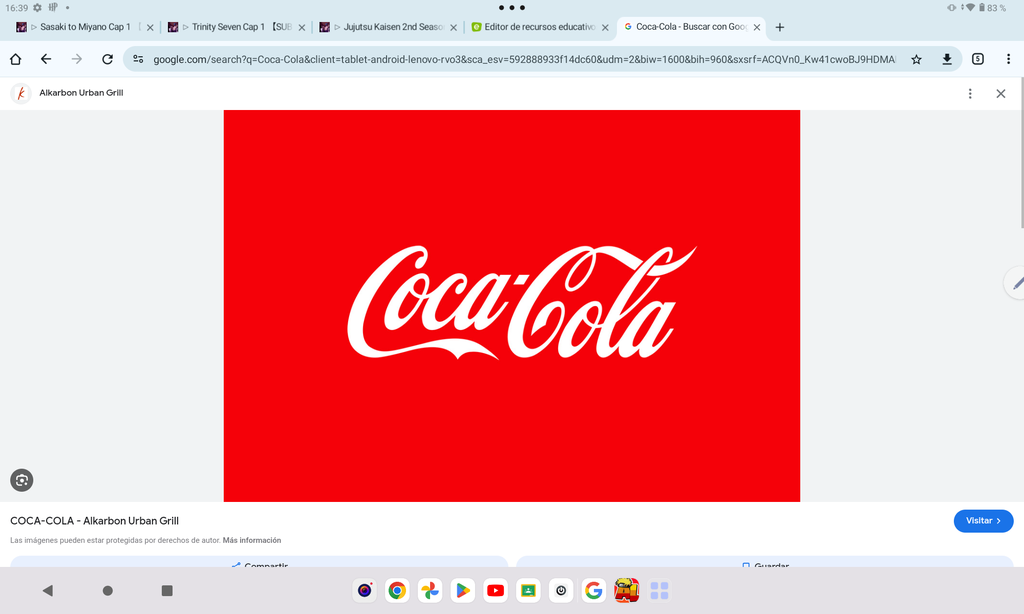1024x614 pixels.
Task: Close the Editor de recursos educativos tab
Action: [x=605, y=27]
